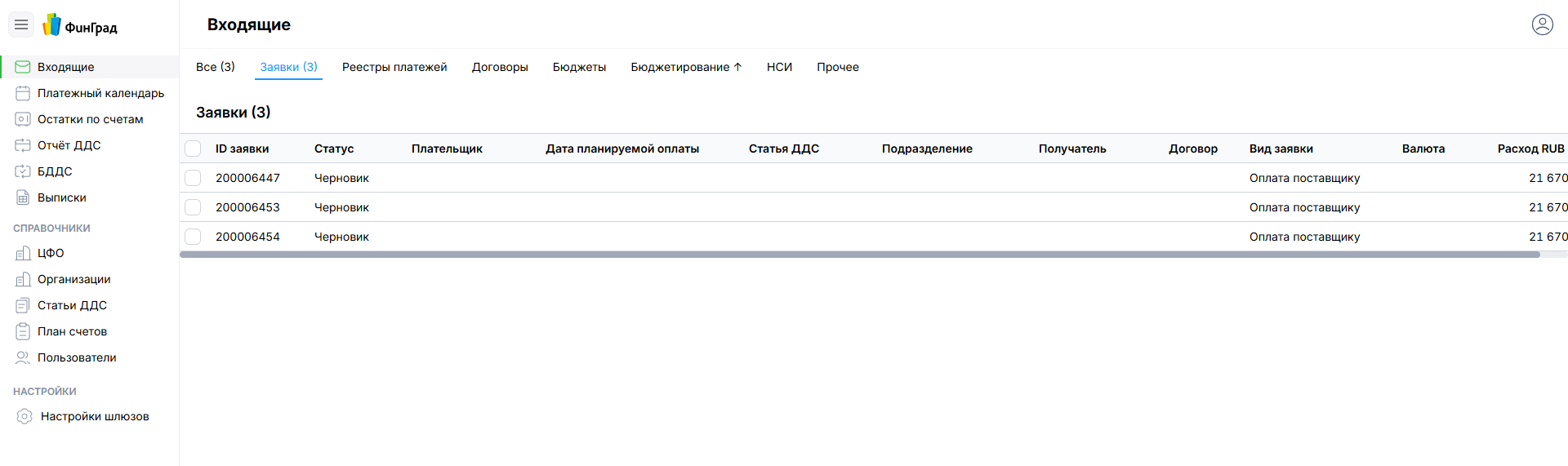Open the user profile avatar icon
The width and height of the screenshot is (1568, 466).
[x=1542, y=24]
